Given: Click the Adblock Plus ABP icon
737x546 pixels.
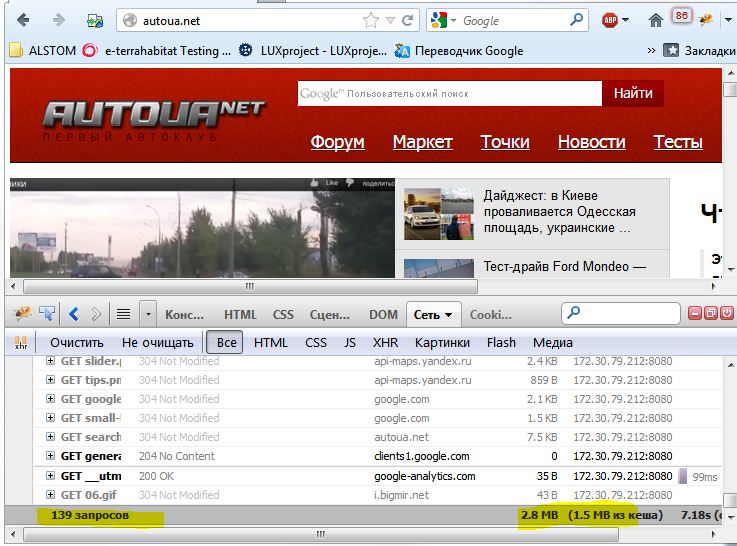Looking at the screenshot, I should tap(610, 20).
